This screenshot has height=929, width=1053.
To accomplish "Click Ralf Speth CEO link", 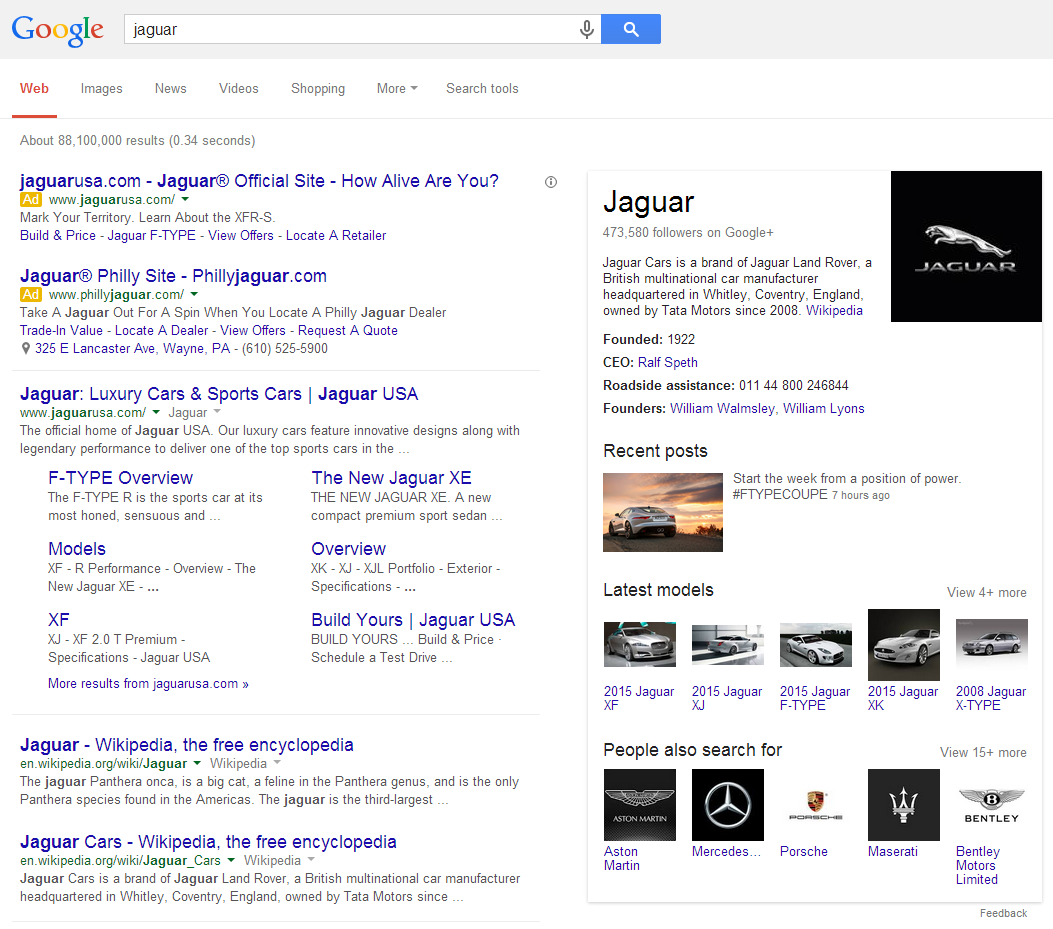I will (x=668, y=362).
